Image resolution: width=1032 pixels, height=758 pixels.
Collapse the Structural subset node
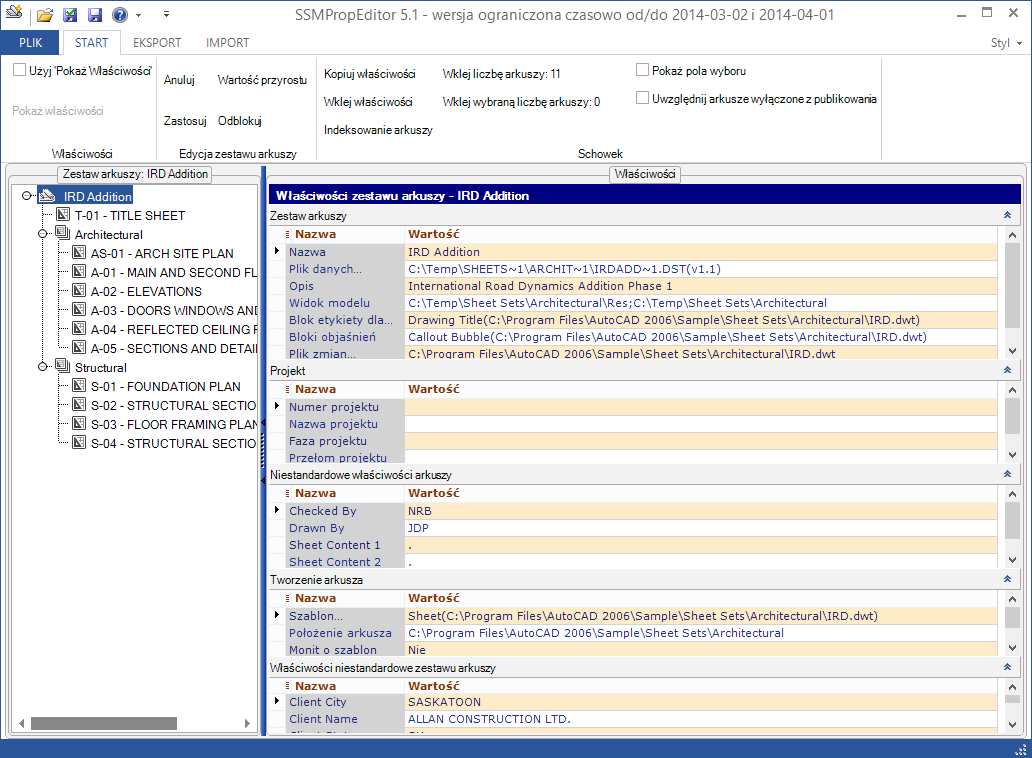(43, 366)
